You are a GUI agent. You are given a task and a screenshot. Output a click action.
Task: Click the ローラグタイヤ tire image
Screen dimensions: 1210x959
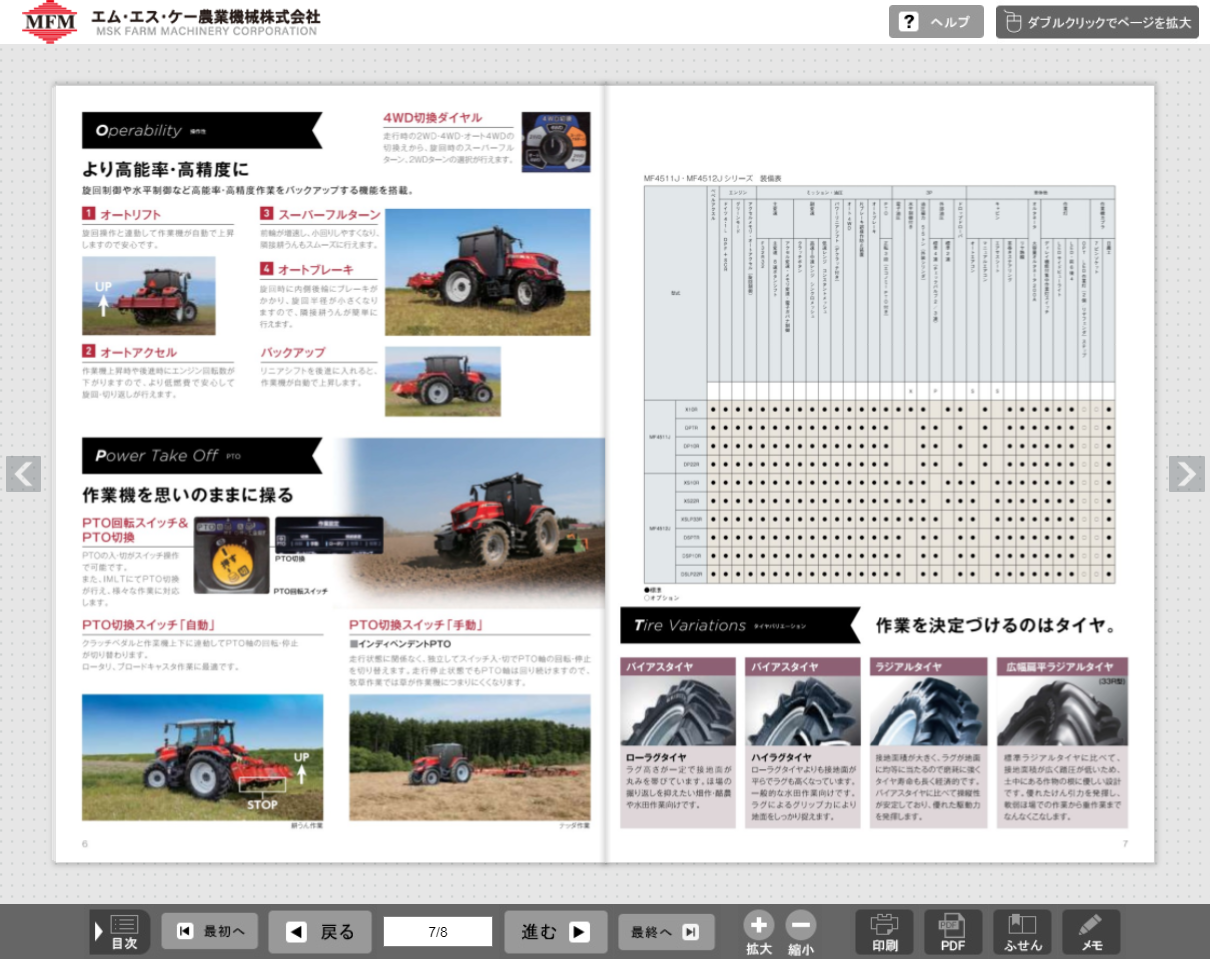(x=678, y=711)
